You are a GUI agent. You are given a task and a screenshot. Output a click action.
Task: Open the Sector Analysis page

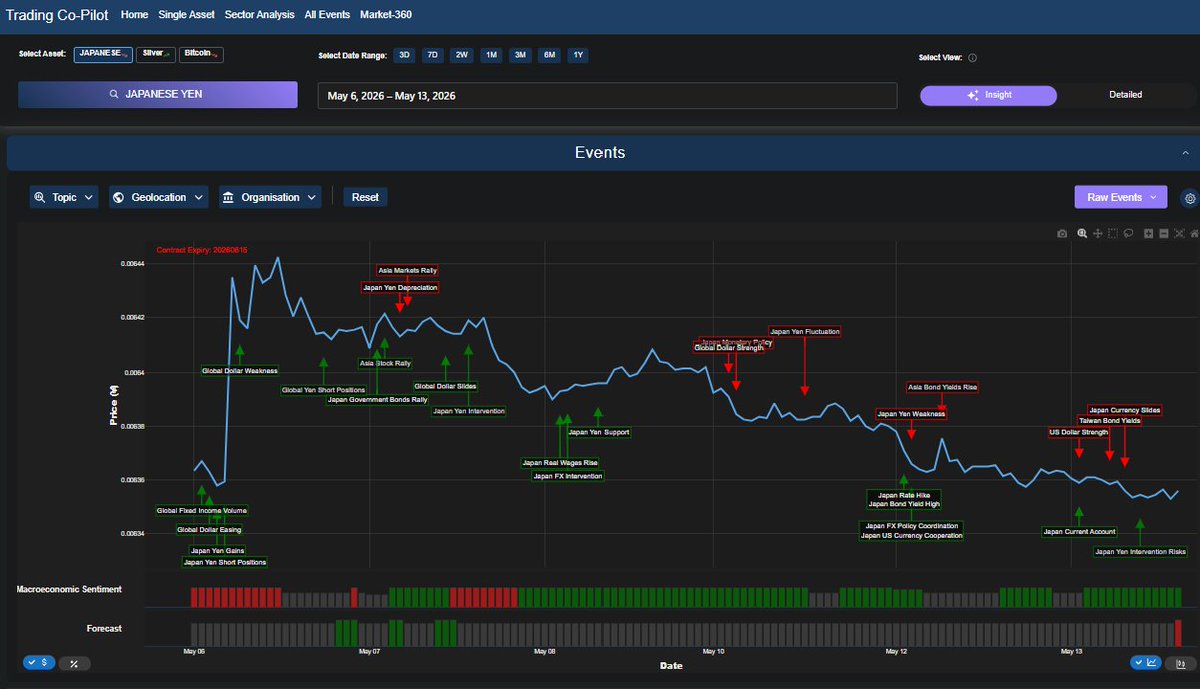tap(260, 15)
